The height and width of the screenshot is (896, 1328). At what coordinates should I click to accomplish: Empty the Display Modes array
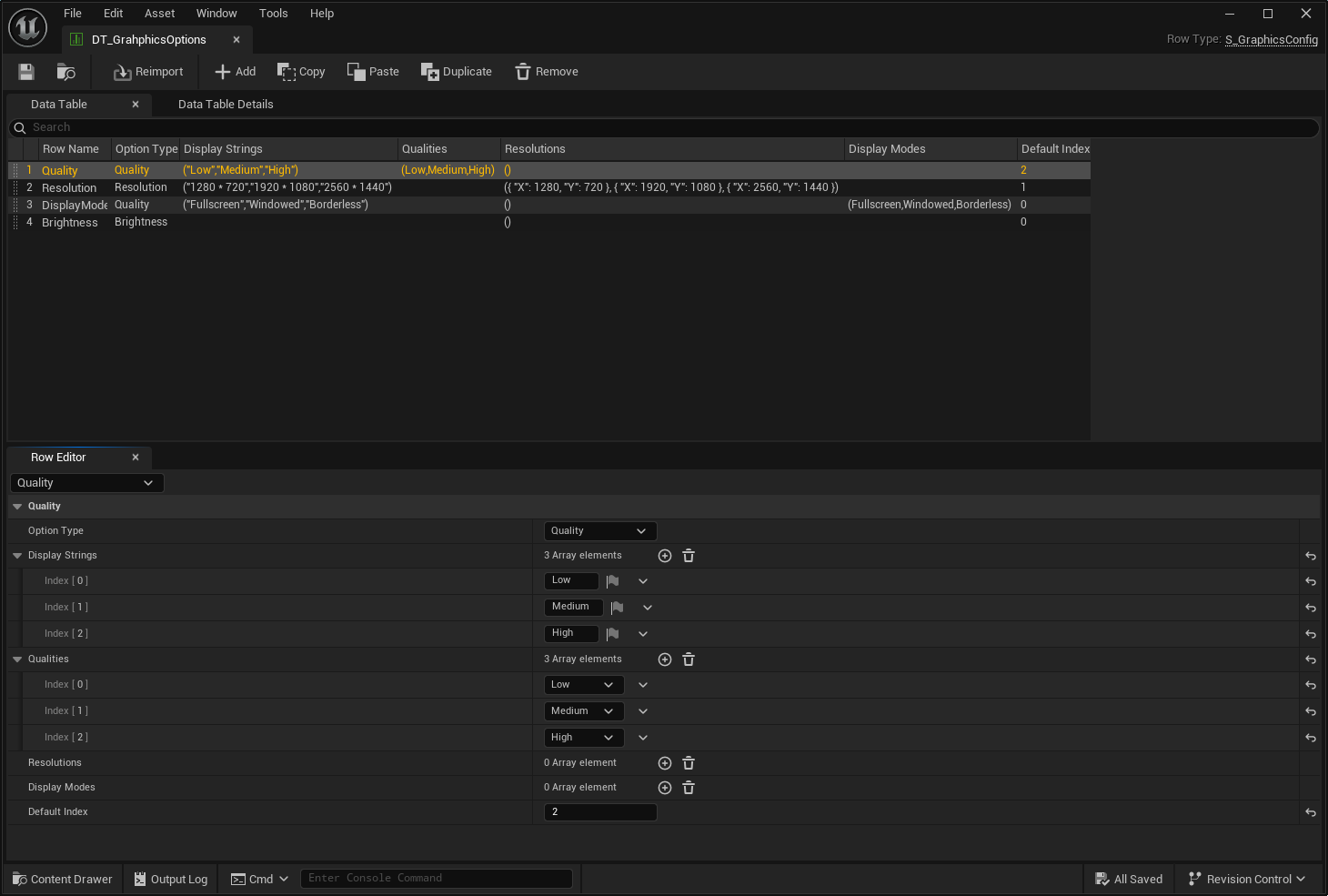pos(689,788)
